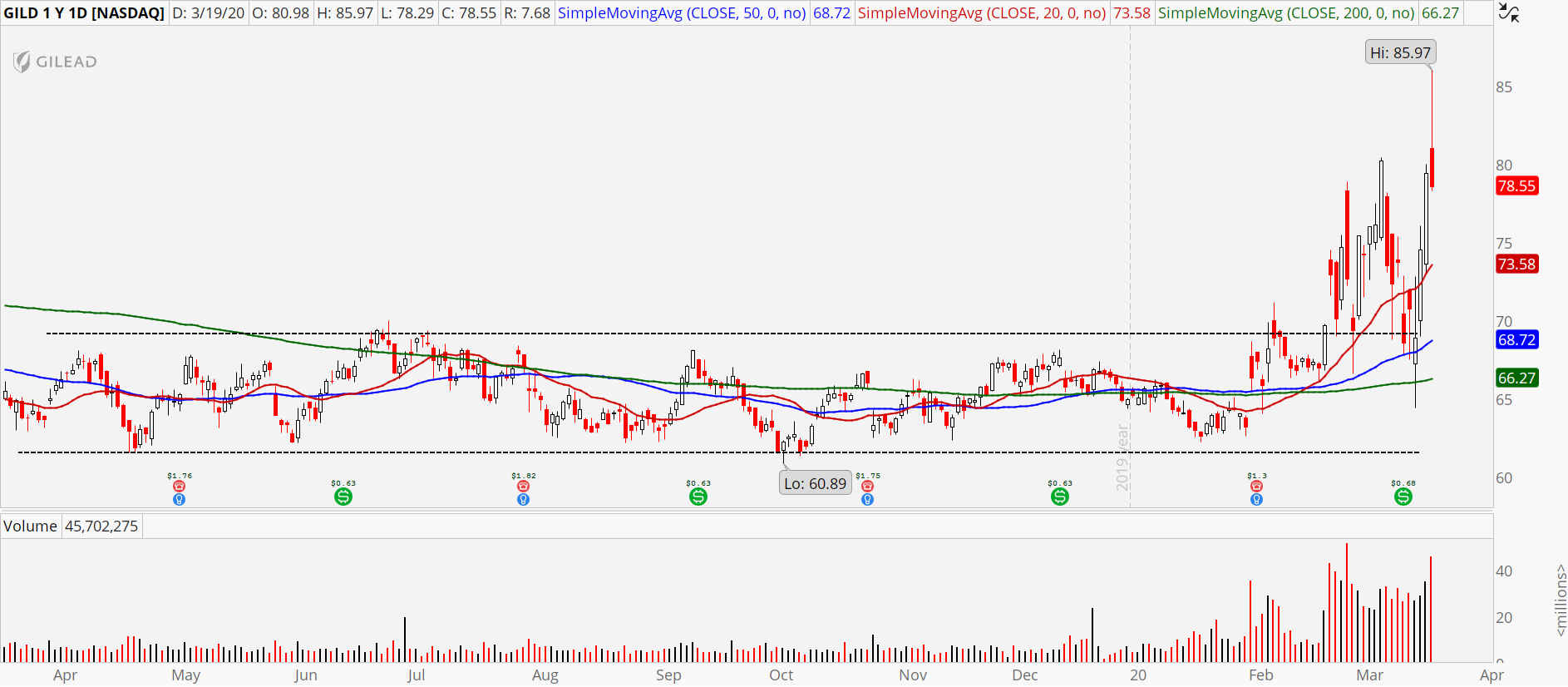Screen dimensions: 1568x687
Task: Click the 20 year label on the time axis
Action: click(x=1137, y=675)
